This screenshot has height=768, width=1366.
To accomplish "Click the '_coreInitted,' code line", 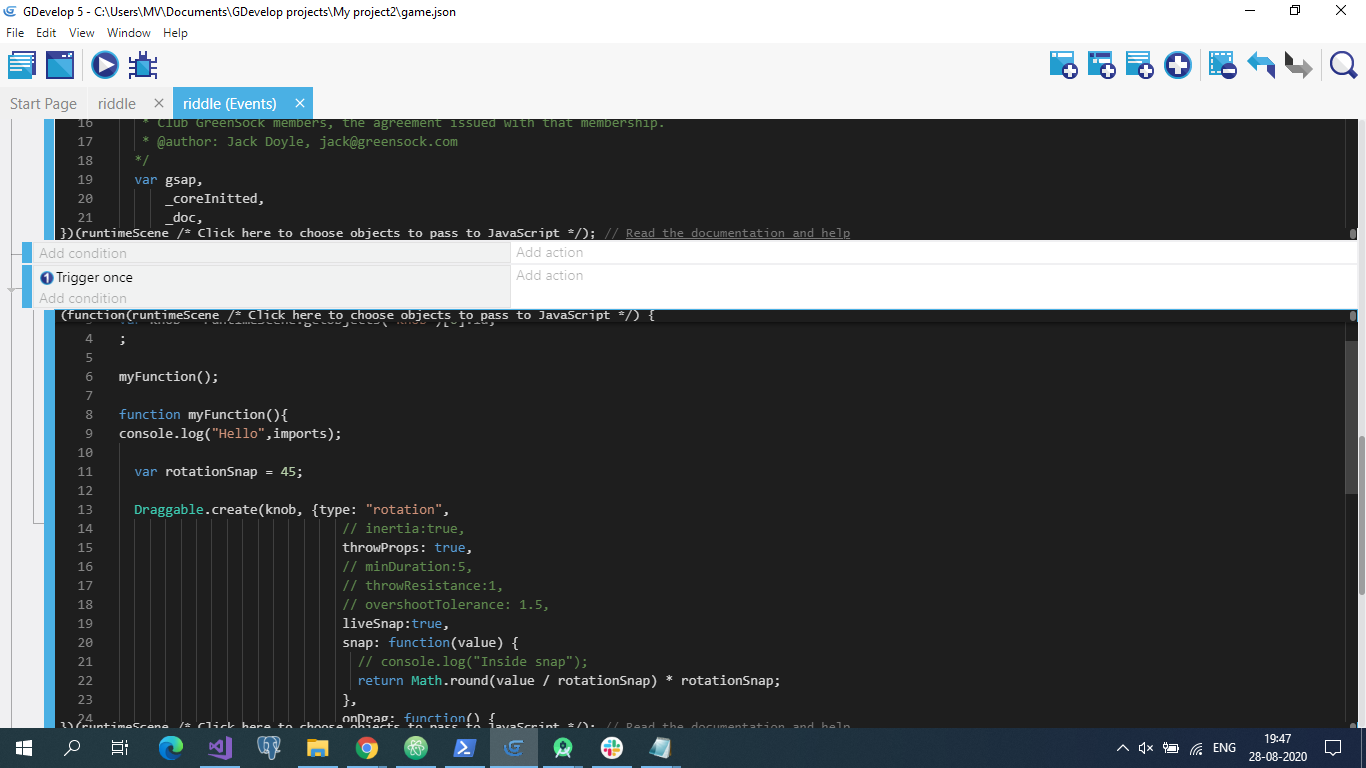I will click(214, 198).
